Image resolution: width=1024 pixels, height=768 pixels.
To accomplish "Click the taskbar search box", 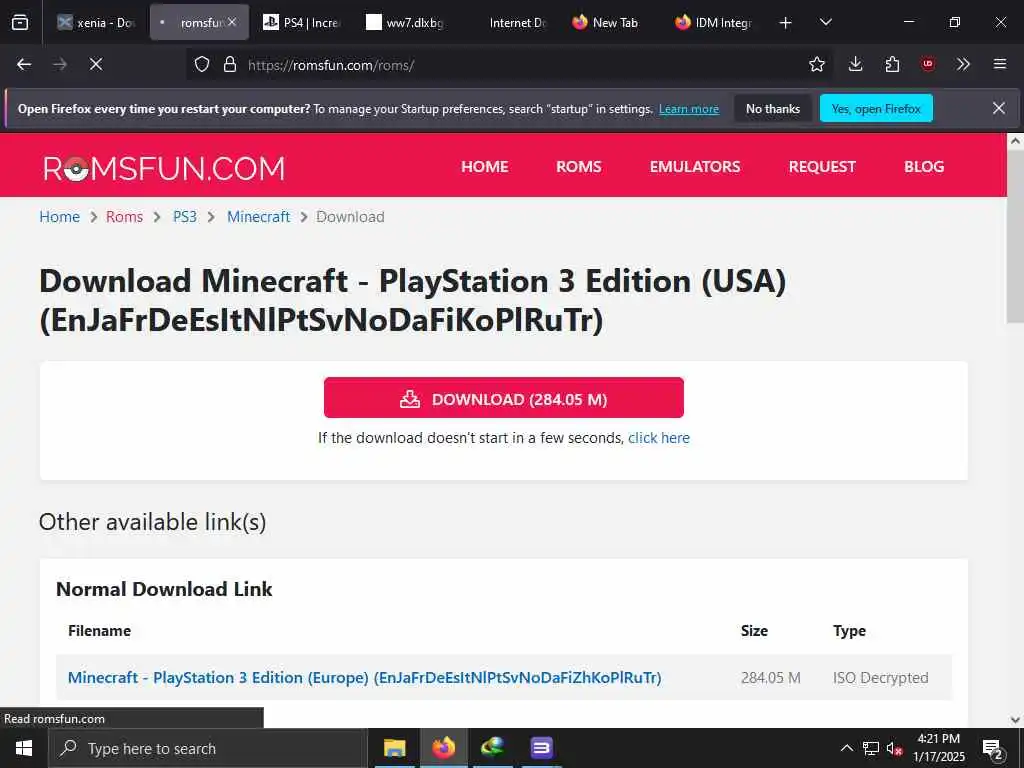I will (207, 748).
